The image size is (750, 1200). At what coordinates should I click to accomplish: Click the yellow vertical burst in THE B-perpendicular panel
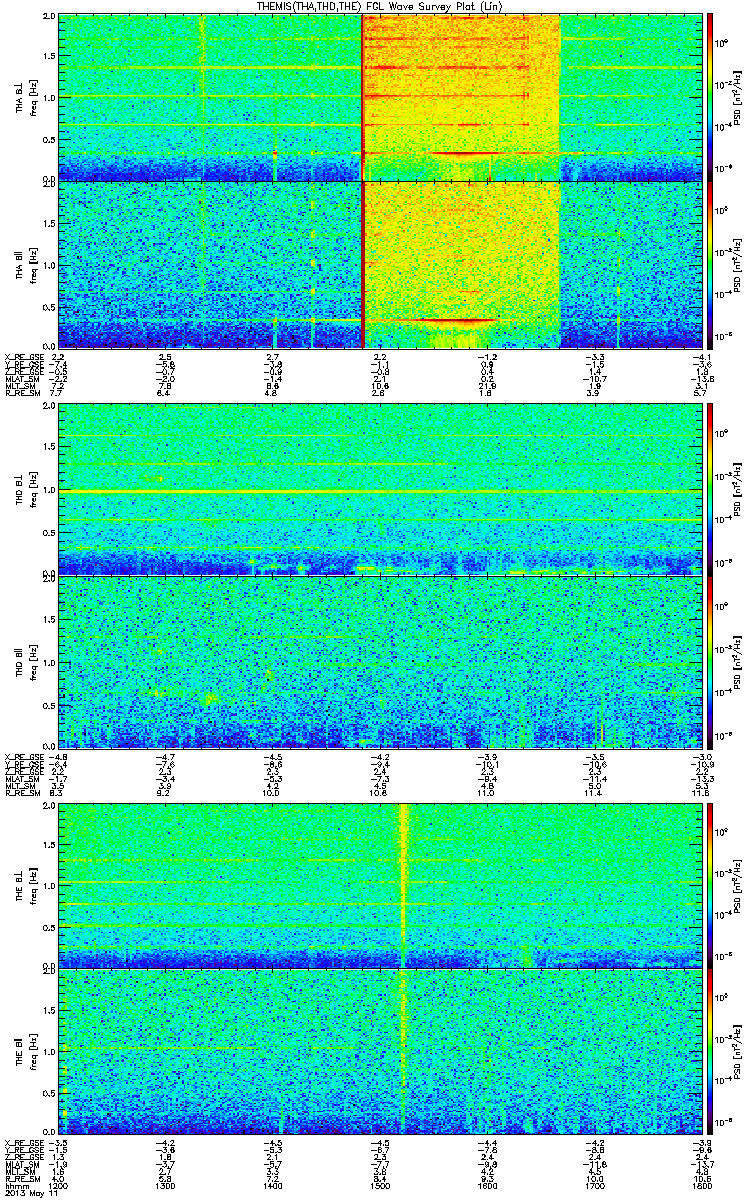(404, 884)
